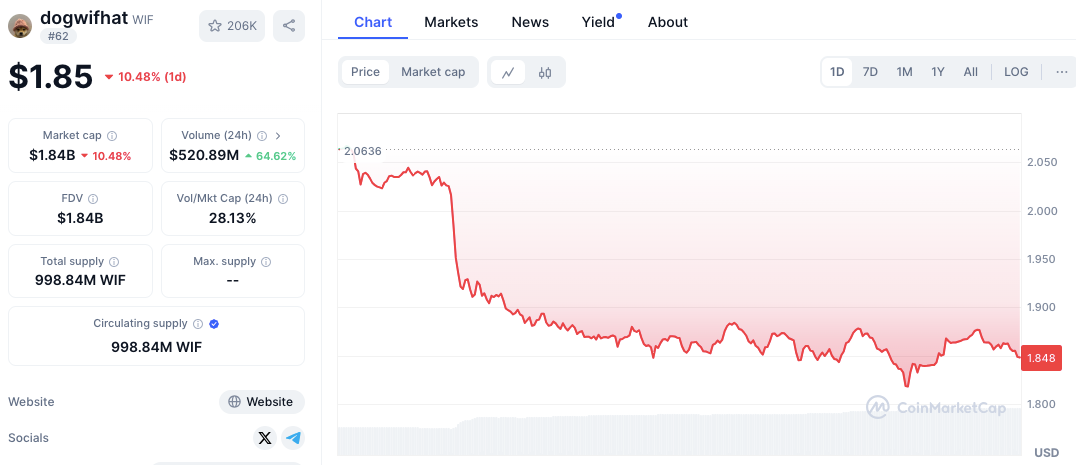Open the X (Twitter) social link
Image resolution: width=1076 pixels, height=465 pixels.
click(264, 438)
